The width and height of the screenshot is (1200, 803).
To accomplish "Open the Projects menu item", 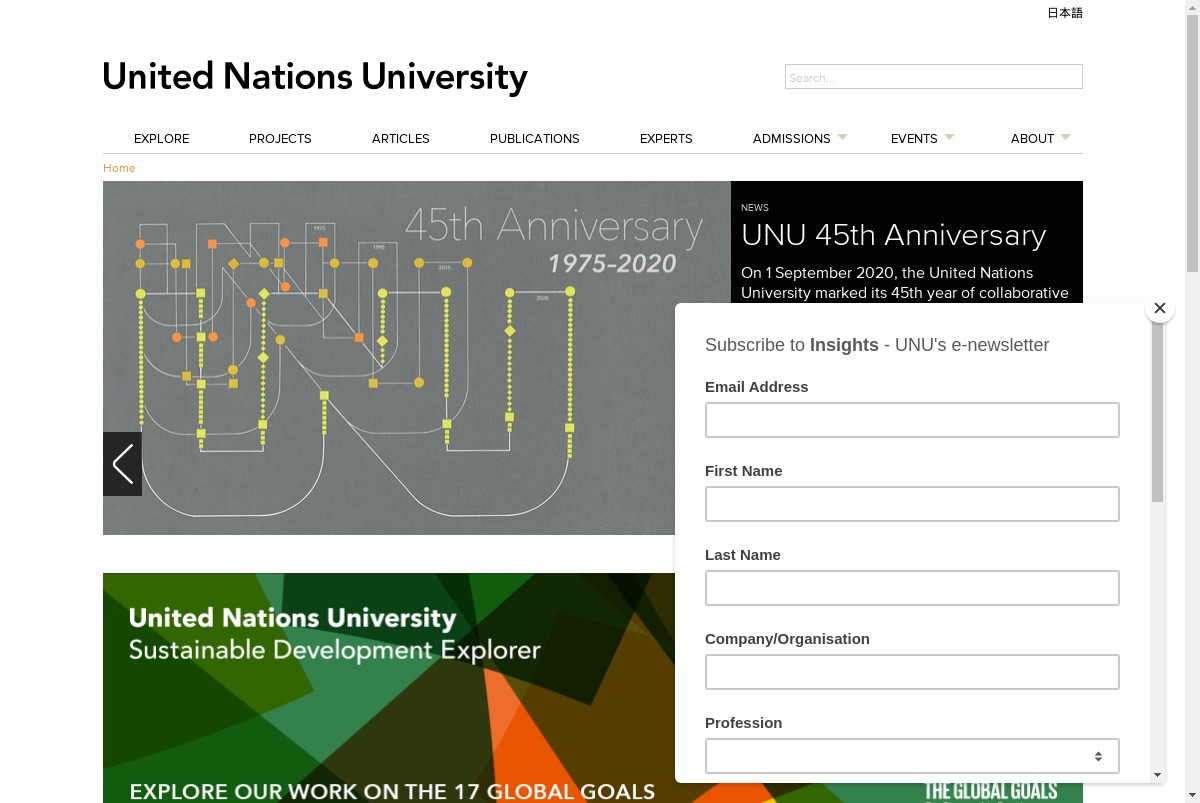I will coord(280,139).
